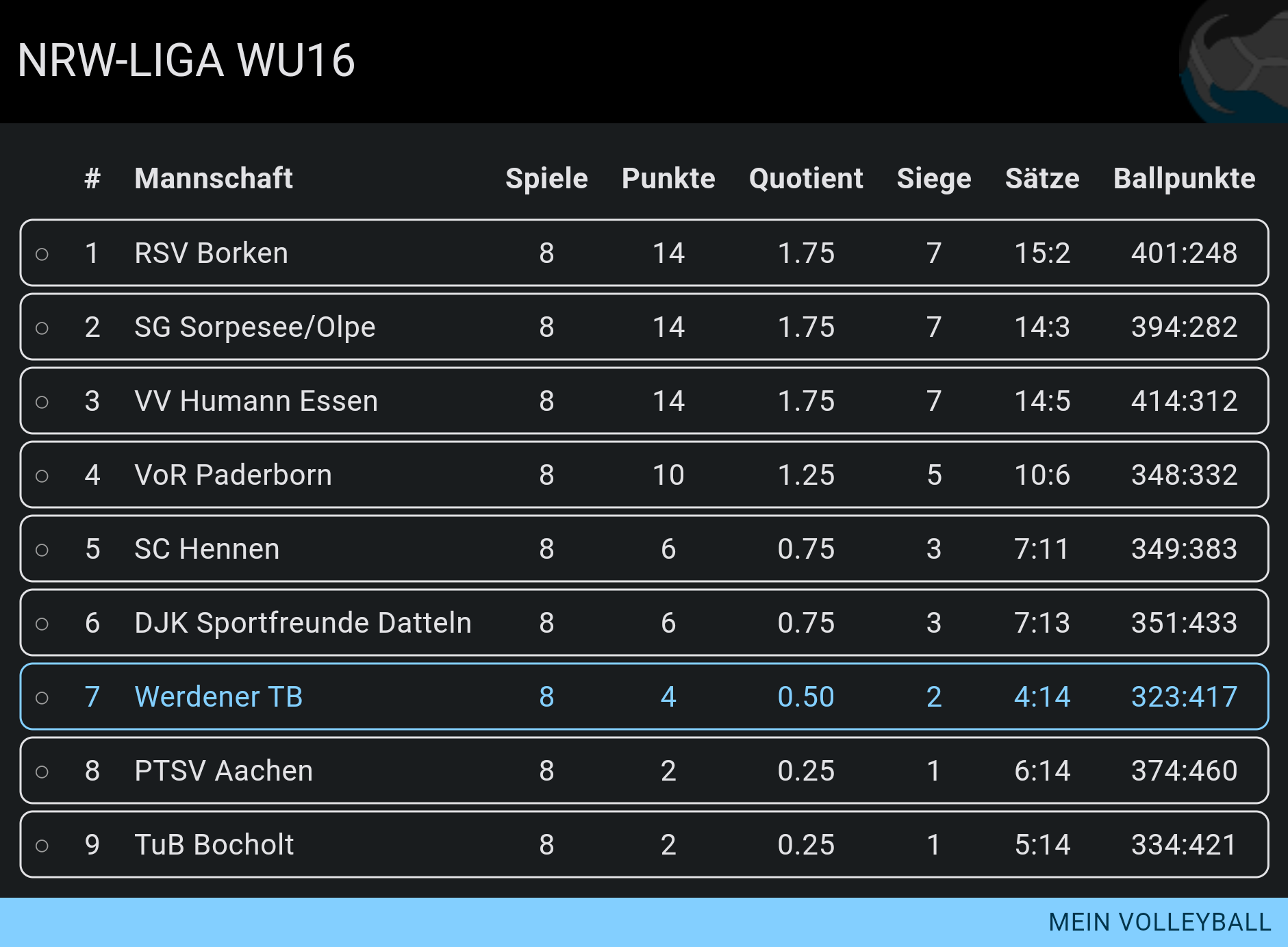This screenshot has height=947, width=1288.
Task: Click the Ballpunkte column header
Action: coord(1184,178)
